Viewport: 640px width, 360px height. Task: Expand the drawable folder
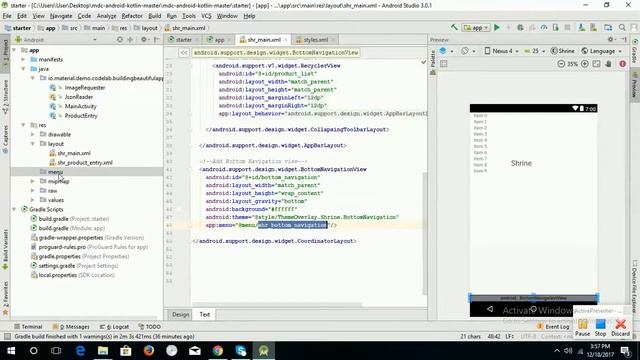[x=33, y=134]
